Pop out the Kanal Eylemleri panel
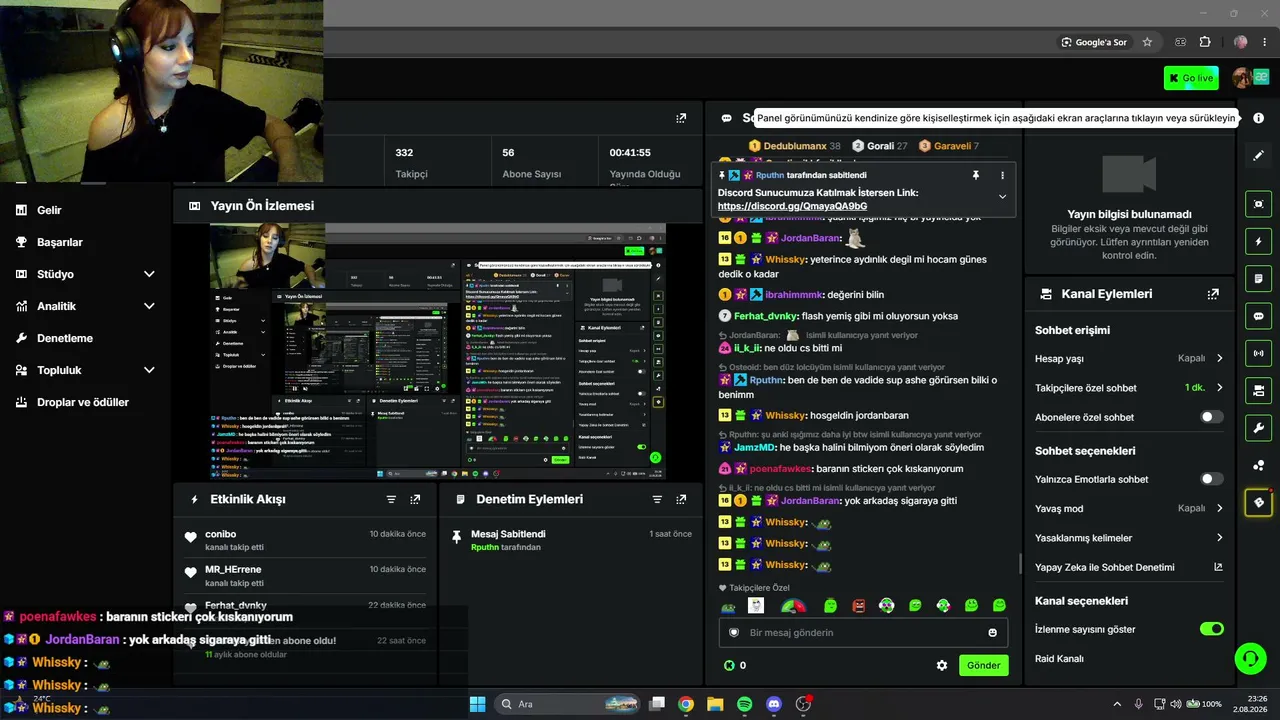The height and width of the screenshot is (720, 1280). [1213, 294]
